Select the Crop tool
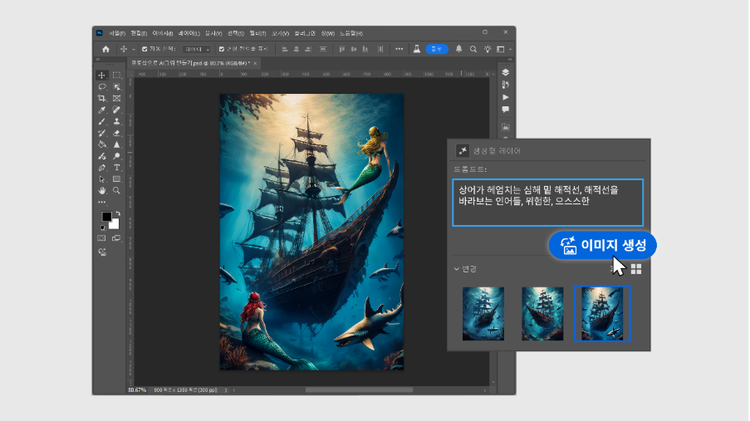Screen dimensions: 750x421 (x=101, y=98)
